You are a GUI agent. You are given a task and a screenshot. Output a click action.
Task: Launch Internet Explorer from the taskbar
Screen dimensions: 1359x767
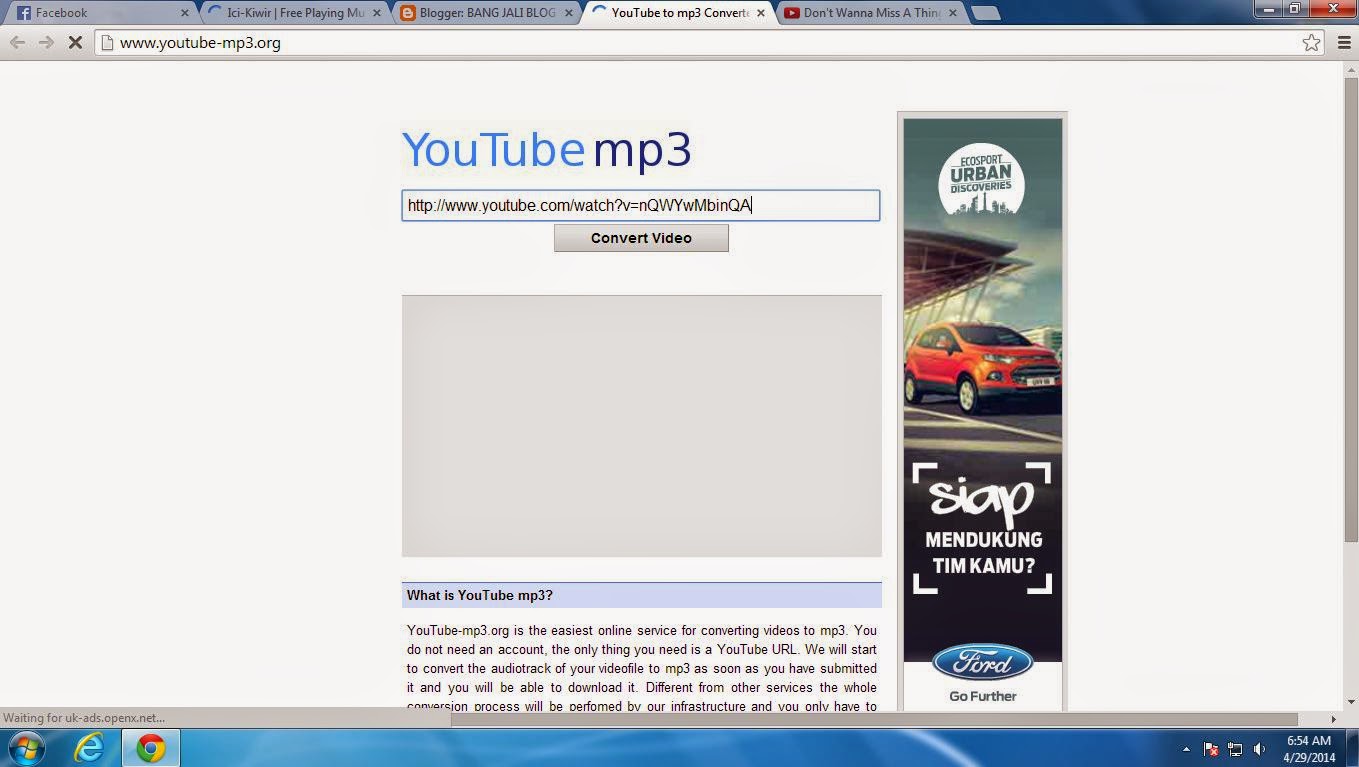coord(89,748)
